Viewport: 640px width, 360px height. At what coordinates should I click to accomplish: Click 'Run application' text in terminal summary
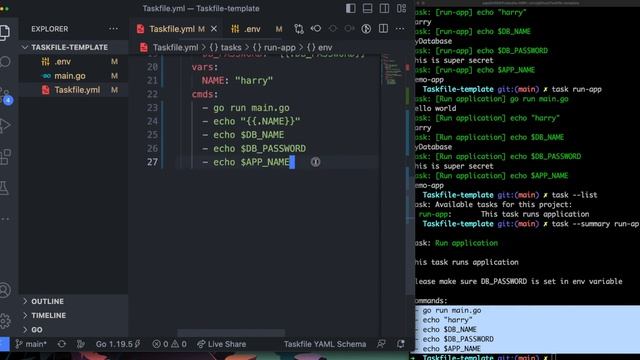(x=466, y=243)
